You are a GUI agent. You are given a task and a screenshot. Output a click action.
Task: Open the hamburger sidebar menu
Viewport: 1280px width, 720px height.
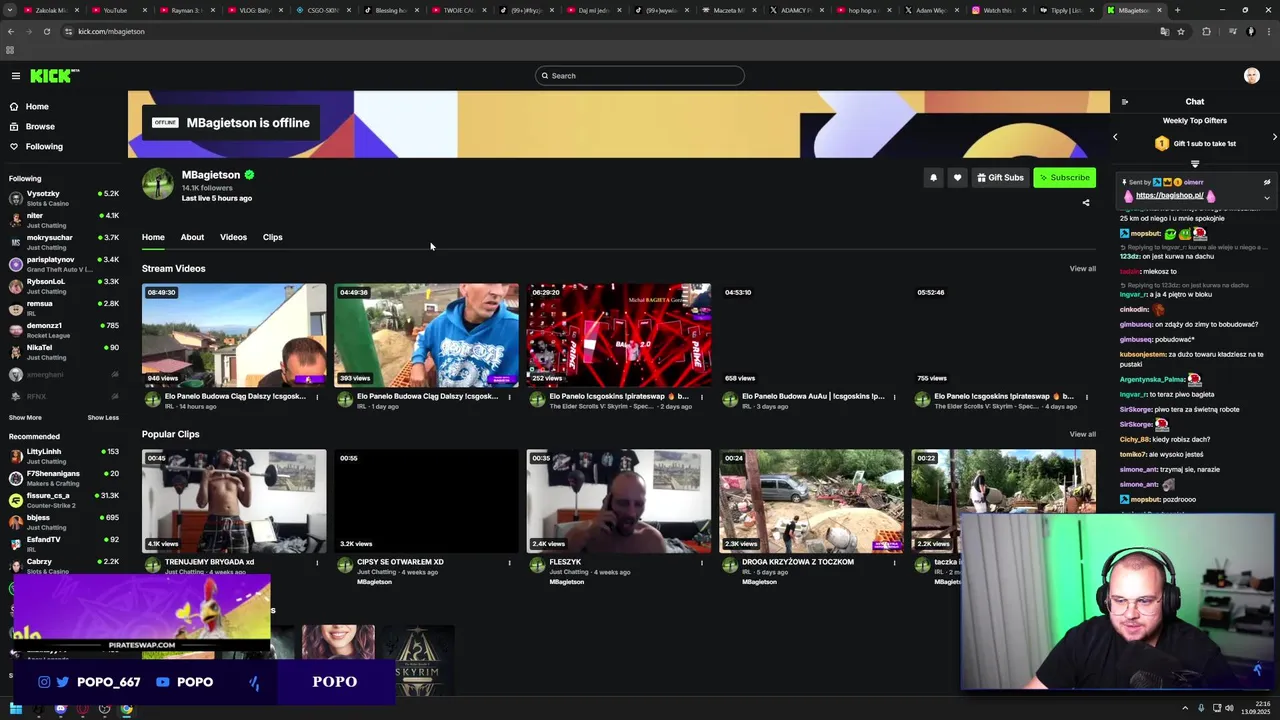click(16, 76)
